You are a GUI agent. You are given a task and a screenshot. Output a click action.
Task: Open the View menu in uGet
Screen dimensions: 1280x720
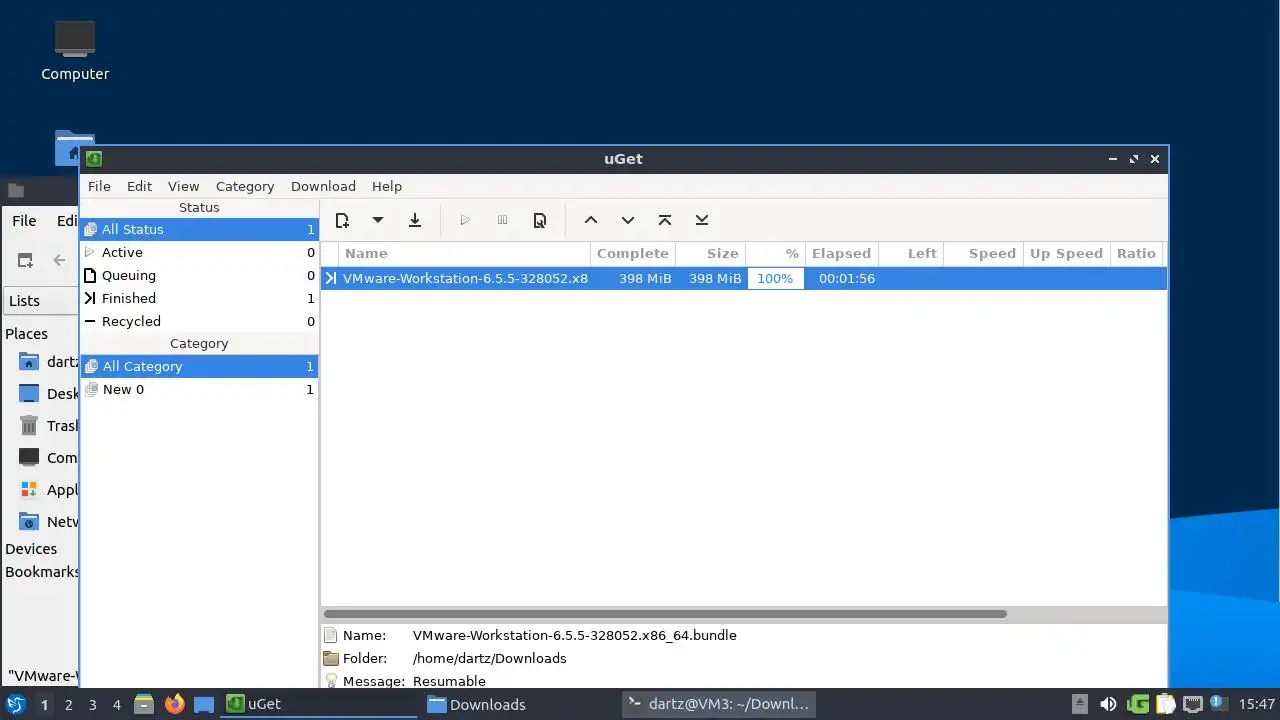183,186
